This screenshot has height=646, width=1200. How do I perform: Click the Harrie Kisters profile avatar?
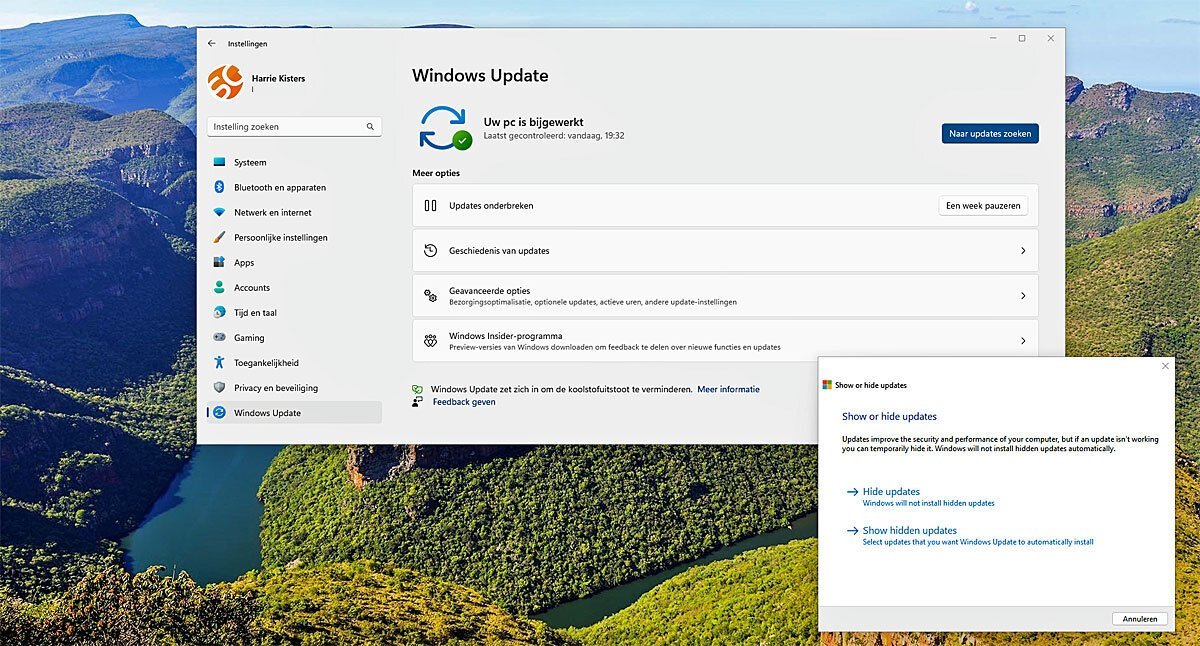coord(225,82)
